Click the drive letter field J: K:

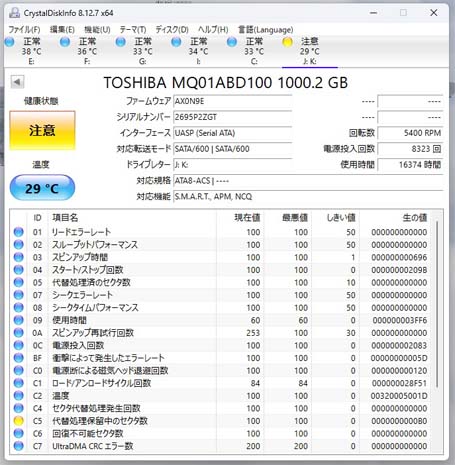pos(233,165)
